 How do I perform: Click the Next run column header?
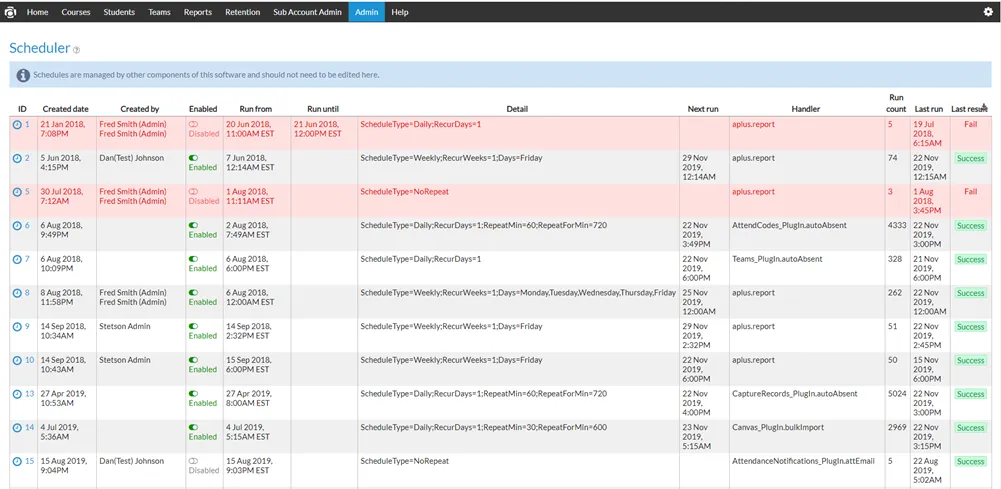point(703,109)
